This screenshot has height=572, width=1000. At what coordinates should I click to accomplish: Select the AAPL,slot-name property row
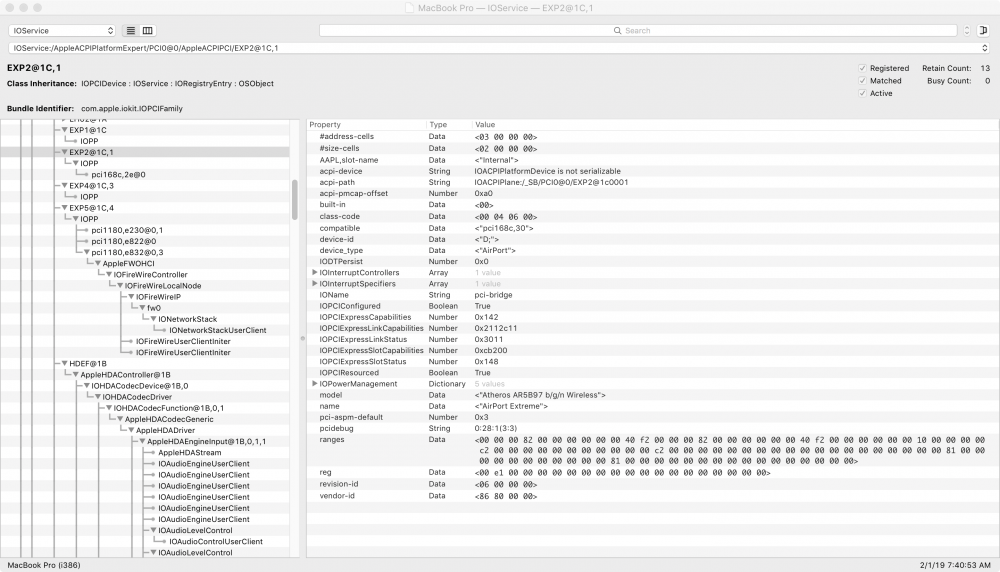click(x=652, y=160)
